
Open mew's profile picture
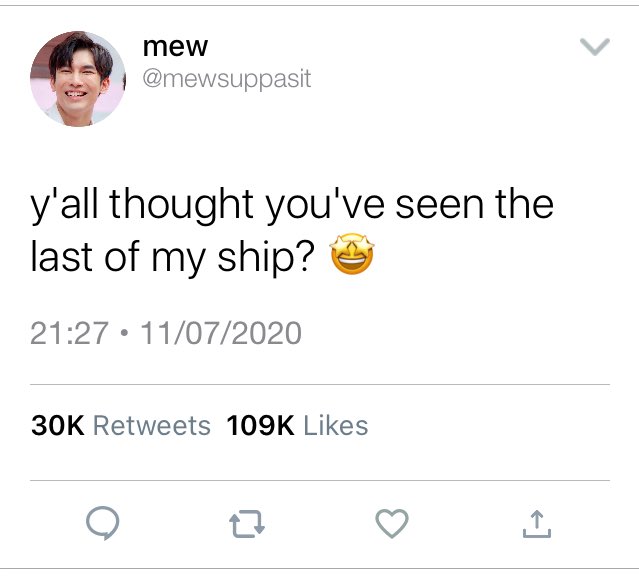78,79
